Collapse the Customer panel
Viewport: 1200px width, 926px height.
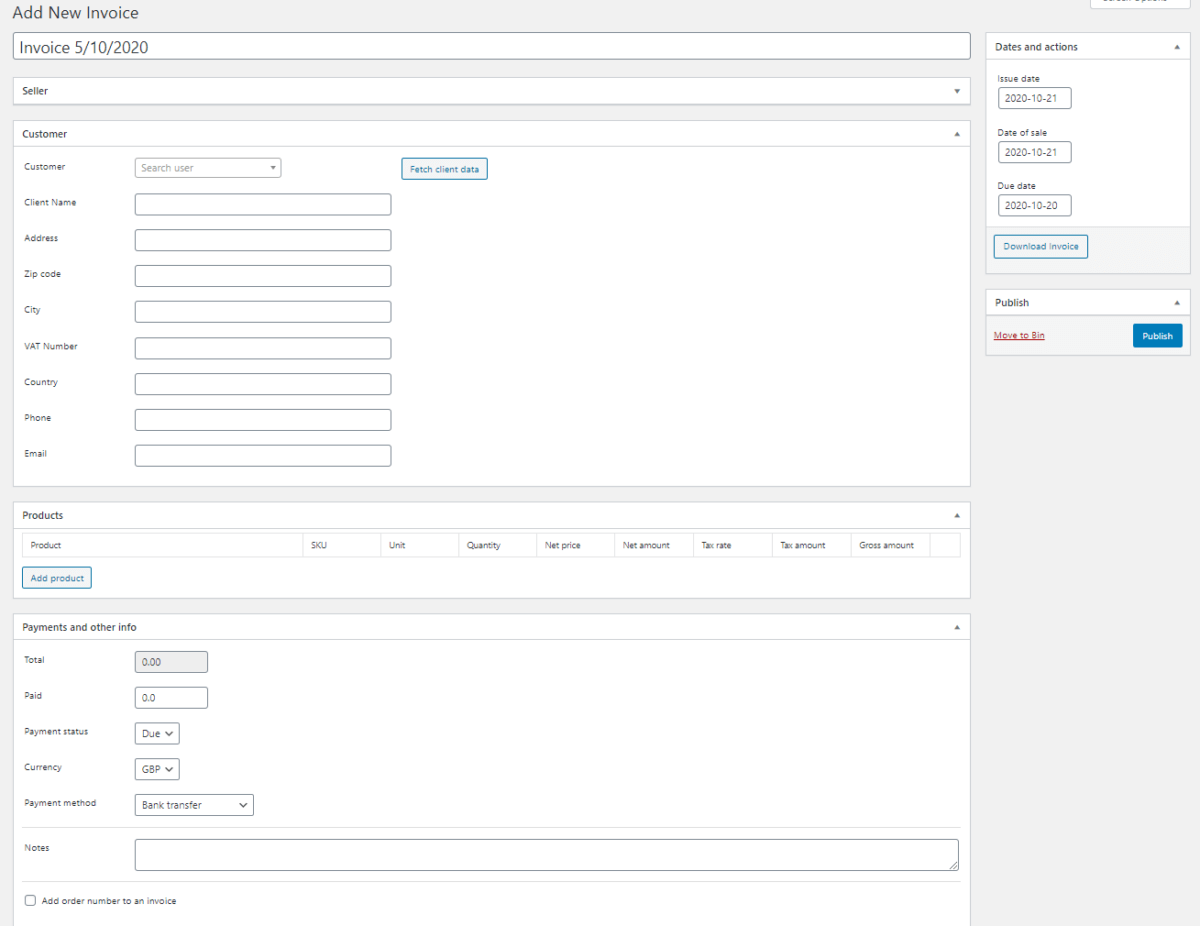(956, 133)
